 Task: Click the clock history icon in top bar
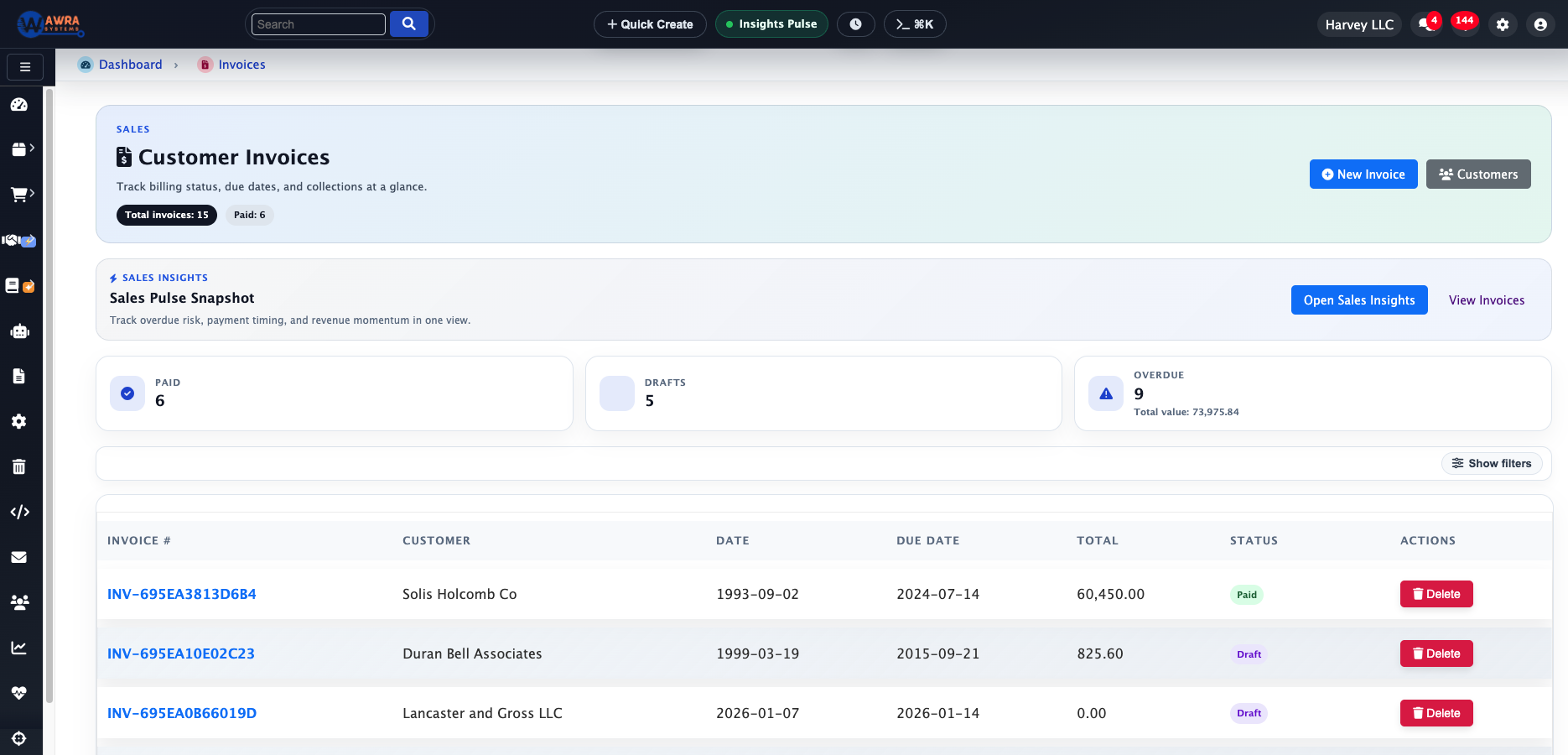(x=855, y=24)
